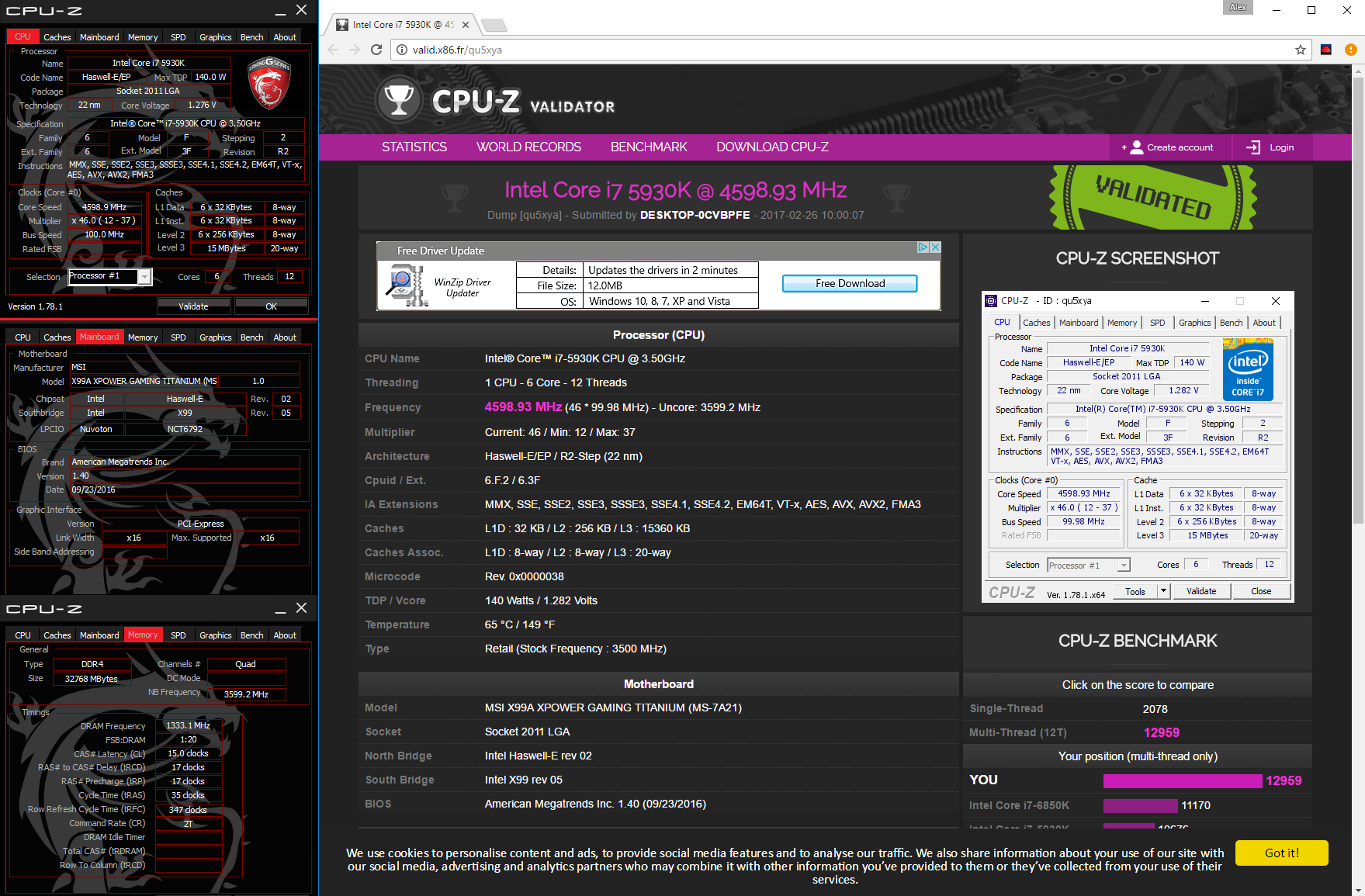Click the Free Download ad button
The height and width of the screenshot is (896, 1365).
click(x=850, y=284)
